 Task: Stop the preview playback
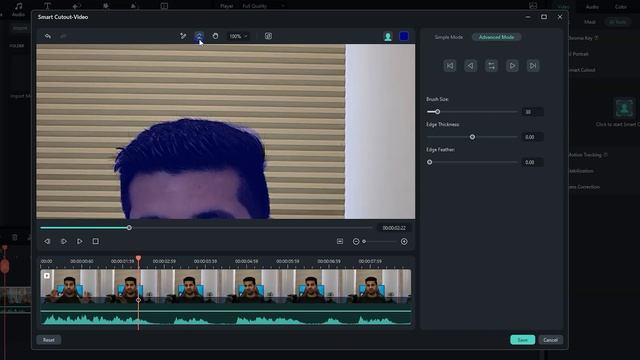point(96,241)
